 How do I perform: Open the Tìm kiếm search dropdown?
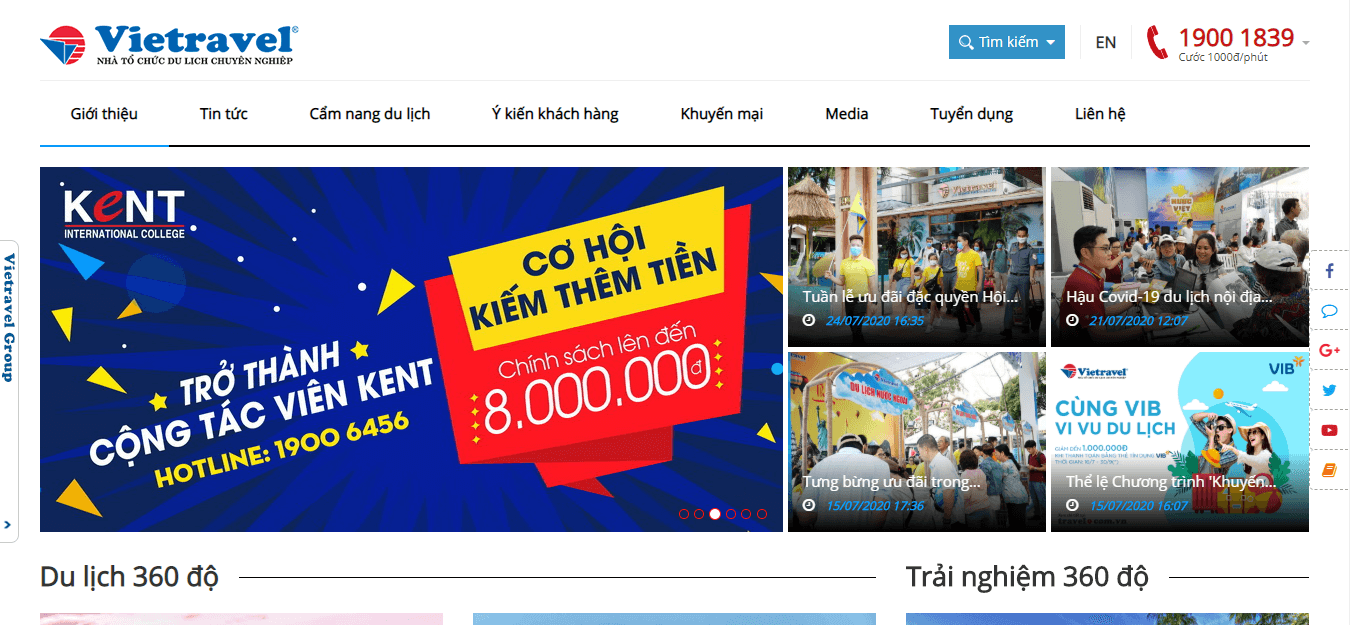1007,42
